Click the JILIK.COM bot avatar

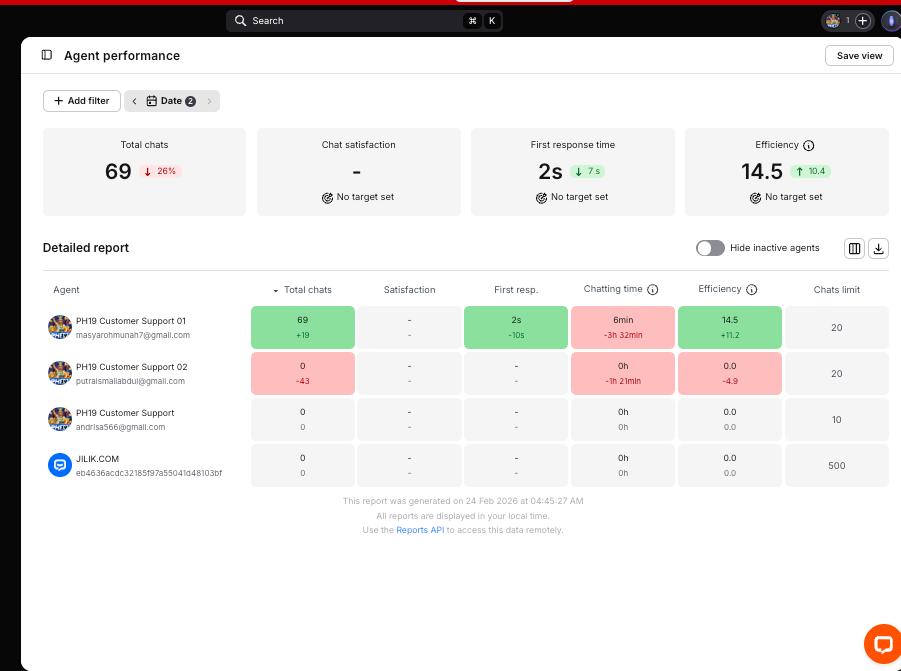coord(60,465)
